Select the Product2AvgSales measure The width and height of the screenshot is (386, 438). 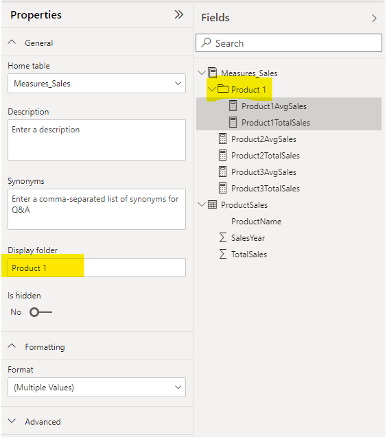[x=264, y=139]
